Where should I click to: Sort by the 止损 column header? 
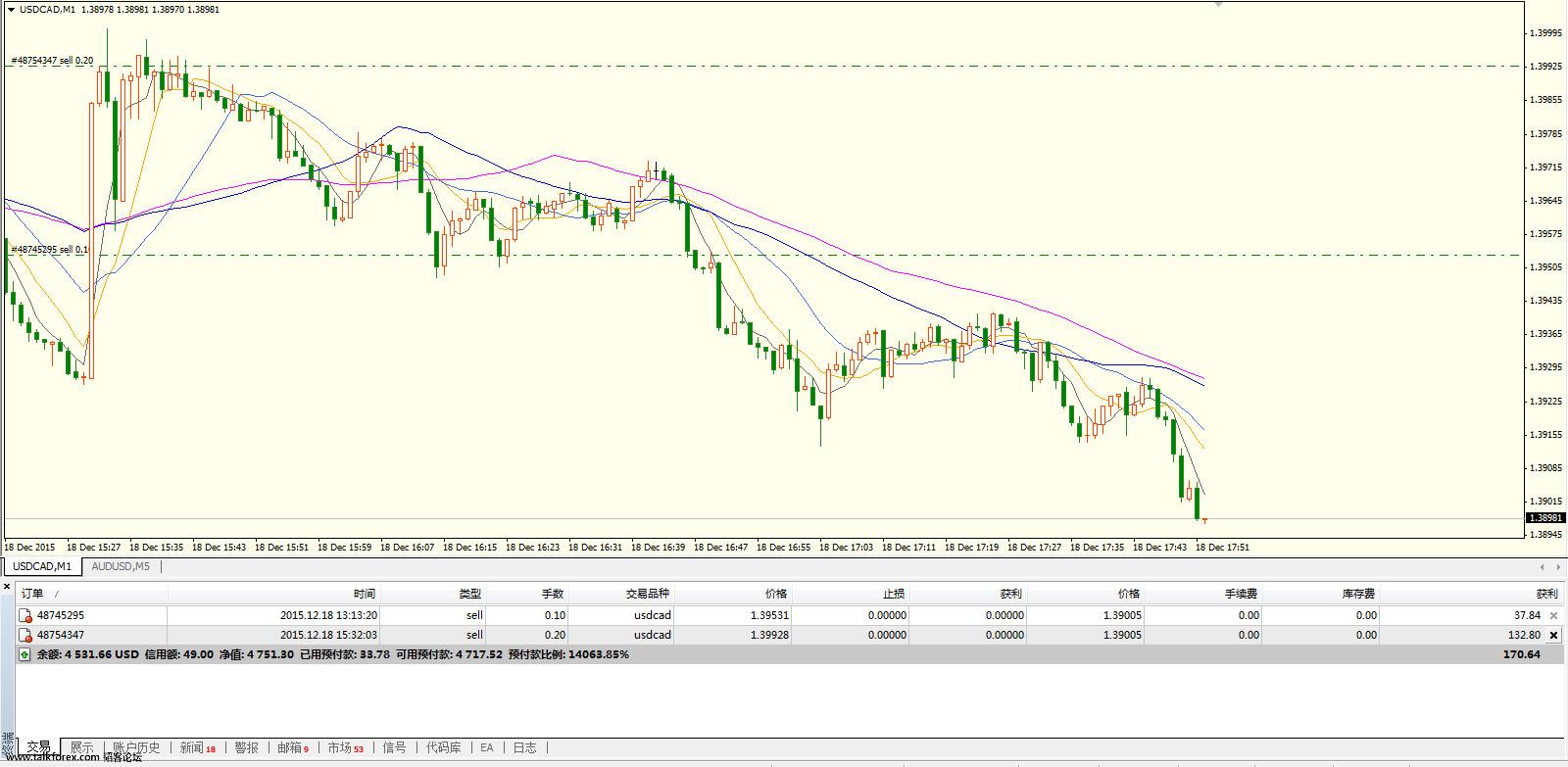coord(851,594)
